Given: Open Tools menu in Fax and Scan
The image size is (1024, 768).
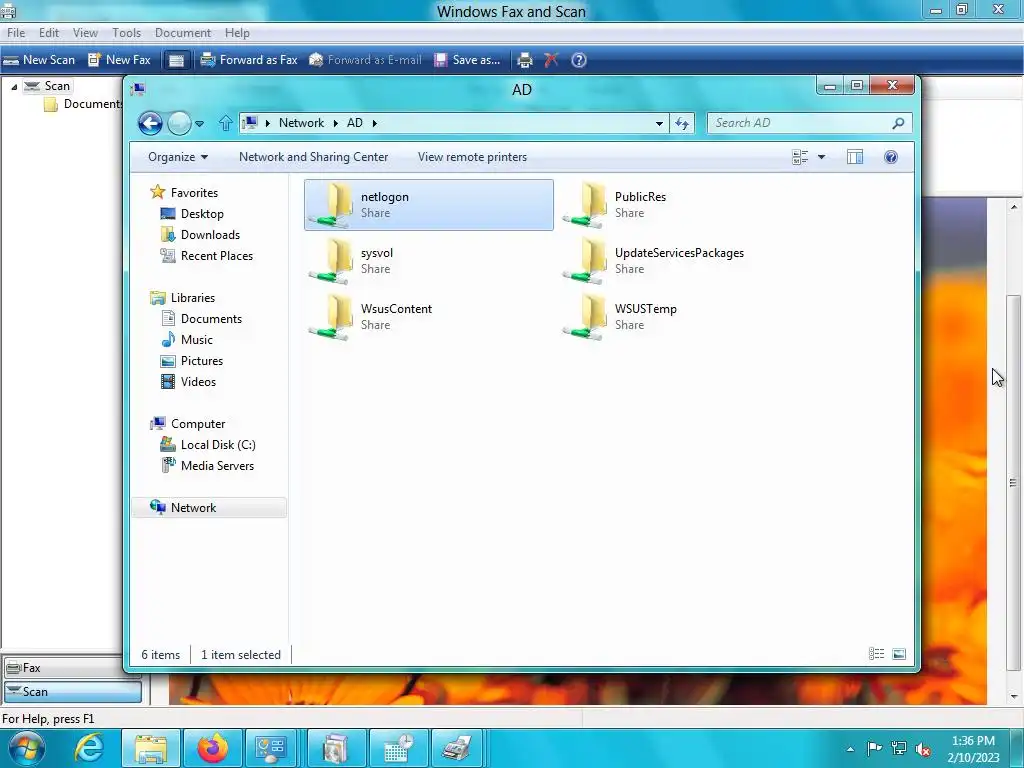Looking at the screenshot, I should (x=126, y=33).
